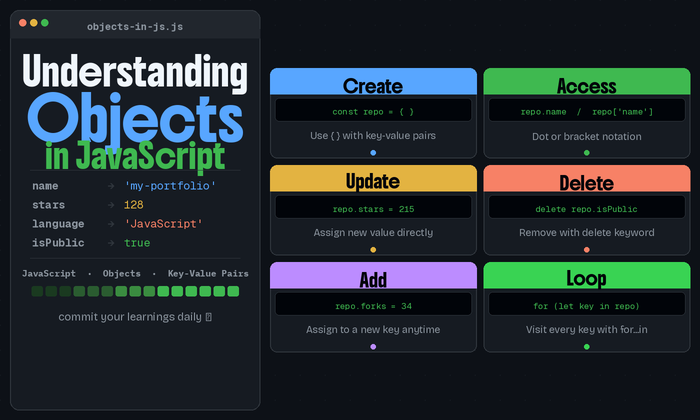The width and height of the screenshot is (700, 420).
Task: Click the orange dot under Delete card
Action: point(587,250)
